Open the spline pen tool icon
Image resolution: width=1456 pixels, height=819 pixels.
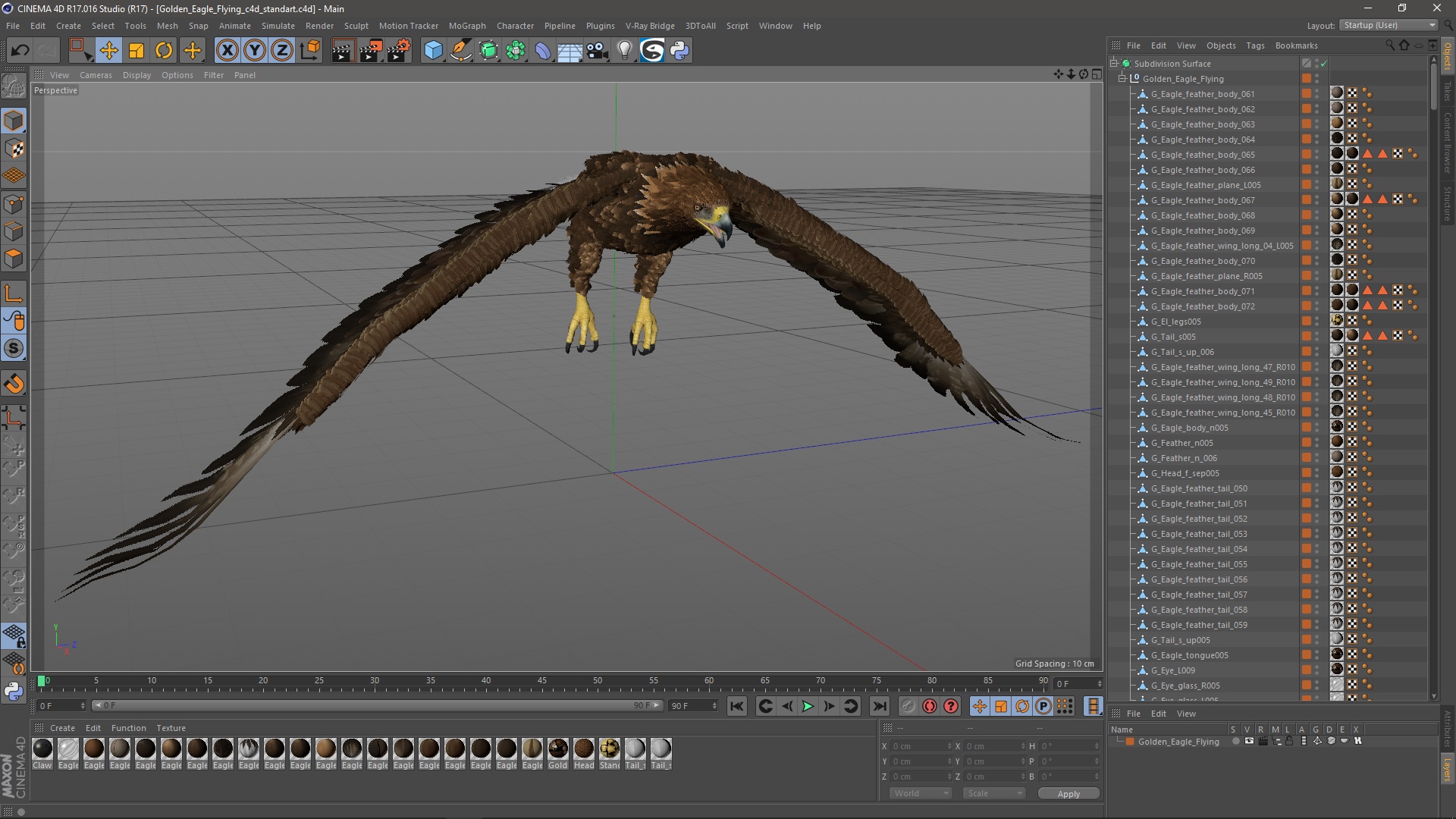461,51
